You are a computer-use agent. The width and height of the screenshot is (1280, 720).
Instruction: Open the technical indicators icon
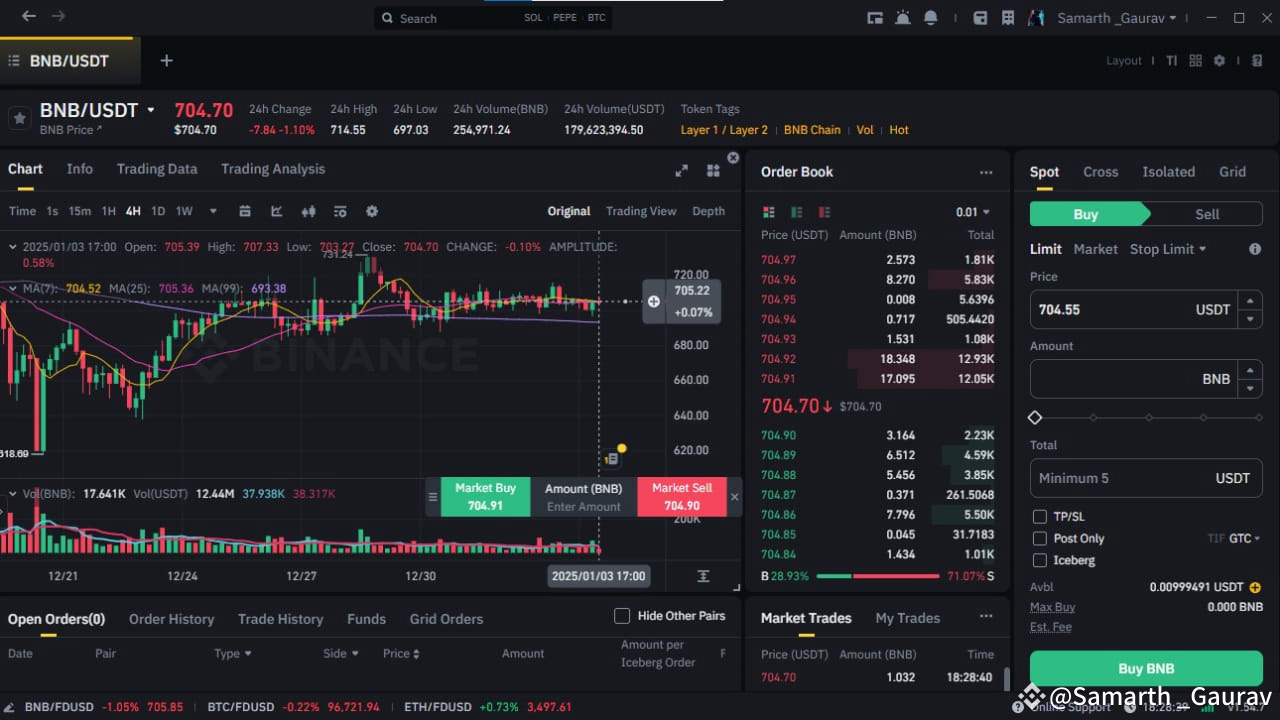(340, 211)
